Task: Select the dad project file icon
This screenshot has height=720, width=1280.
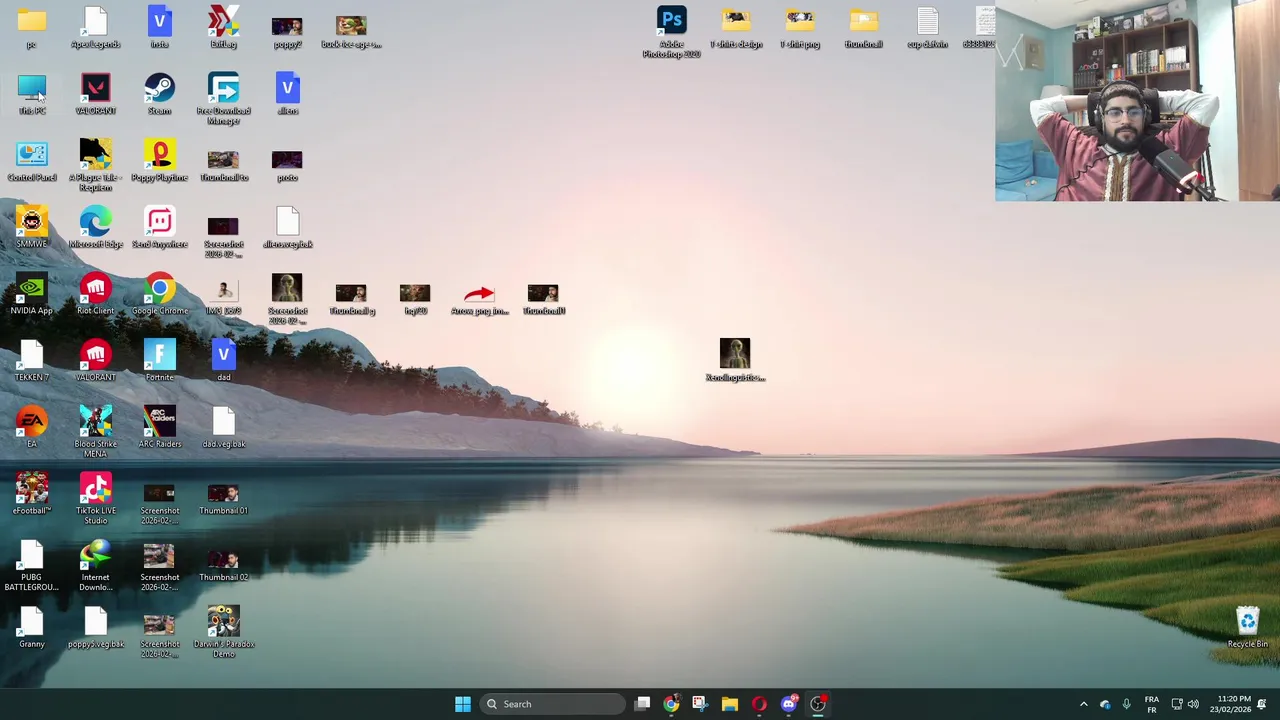Action: point(223,361)
